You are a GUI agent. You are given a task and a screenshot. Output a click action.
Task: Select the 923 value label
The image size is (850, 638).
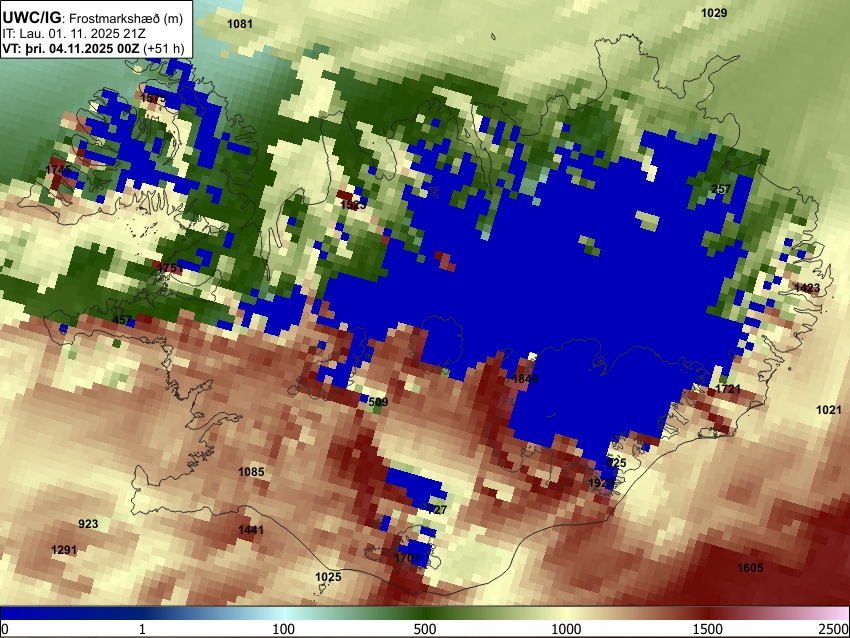[88, 524]
